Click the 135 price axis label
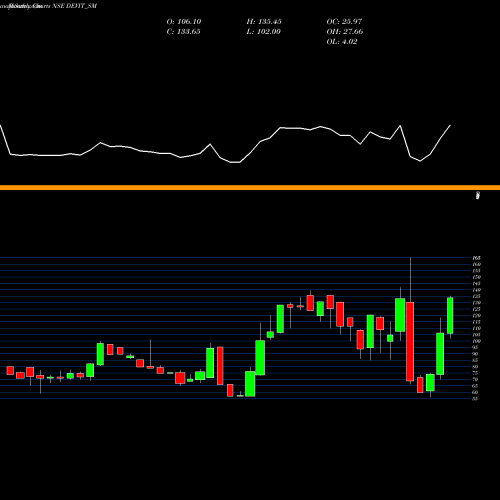The image size is (500, 500). coord(476,296)
